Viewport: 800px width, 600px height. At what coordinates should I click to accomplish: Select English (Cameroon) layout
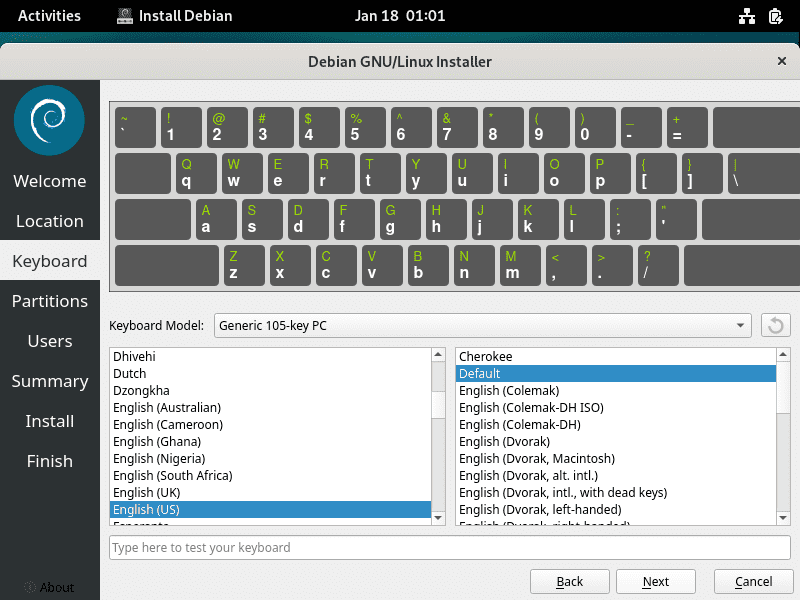click(270, 424)
